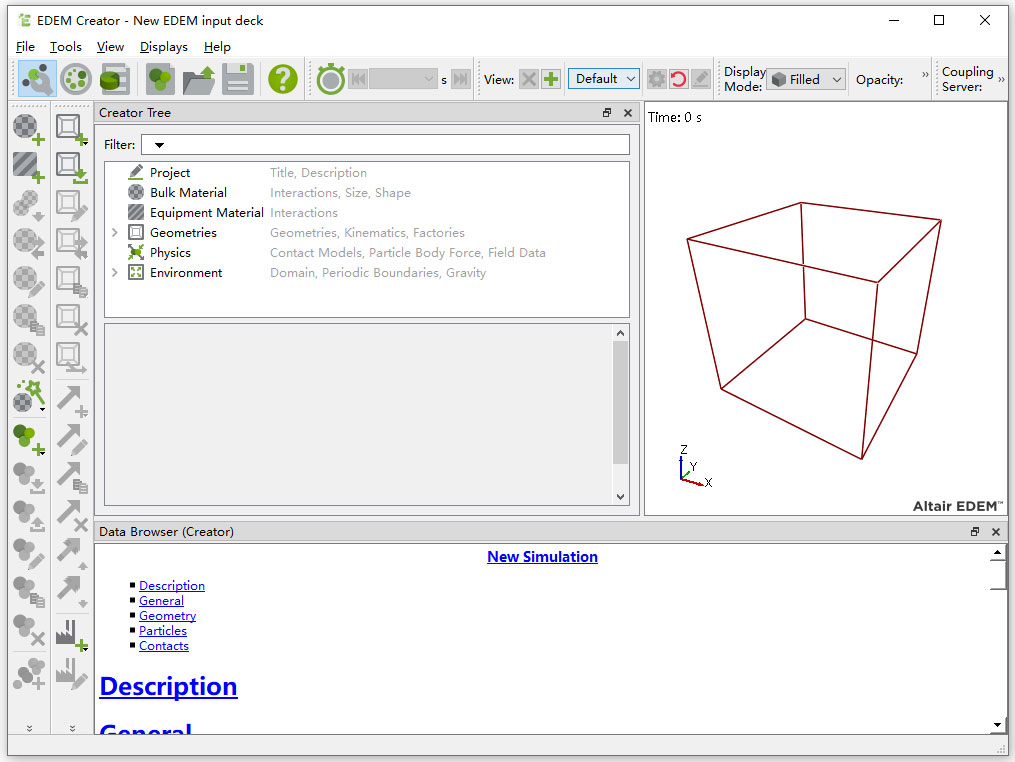Add a factory with the factory plus icon
Image resolution: width=1015 pixels, height=762 pixels.
click(x=71, y=635)
